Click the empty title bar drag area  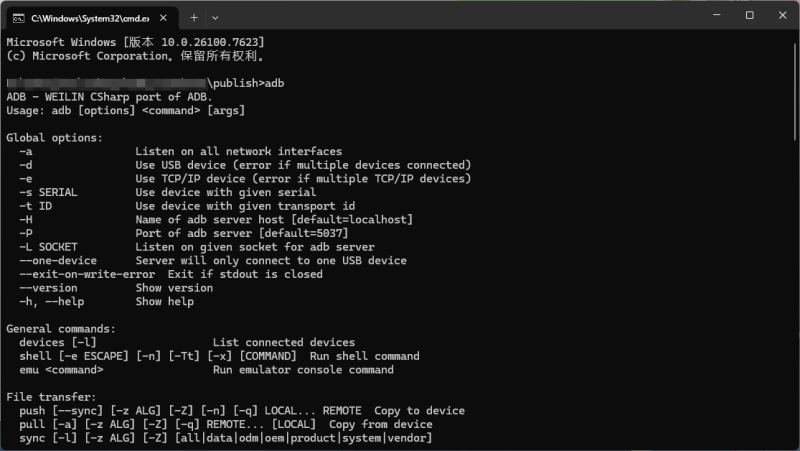450,16
